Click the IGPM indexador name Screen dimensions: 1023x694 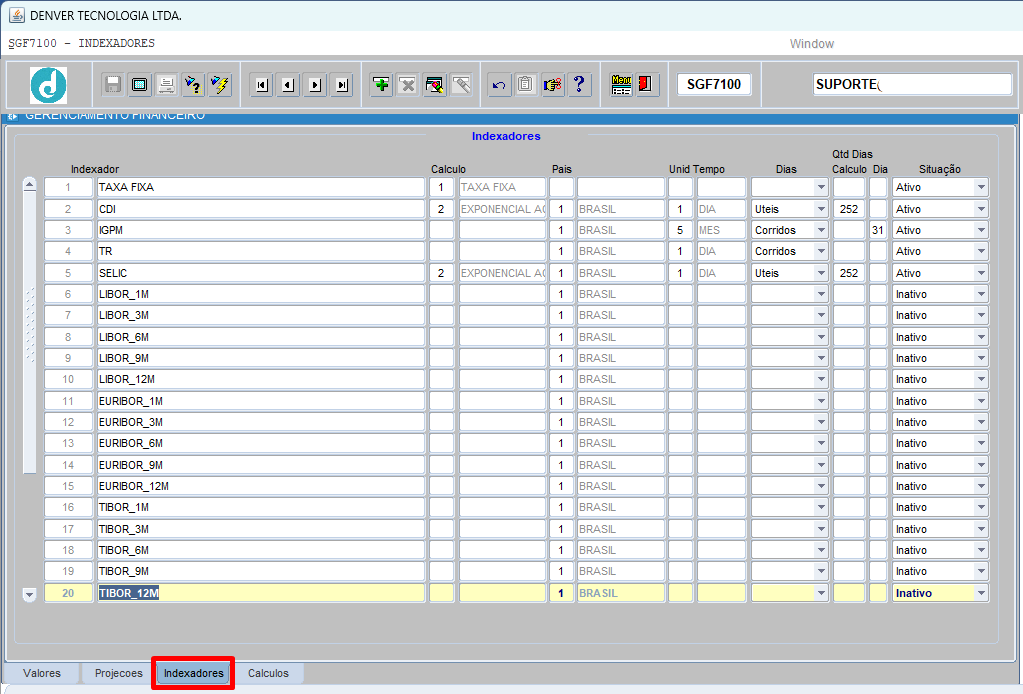110,230
